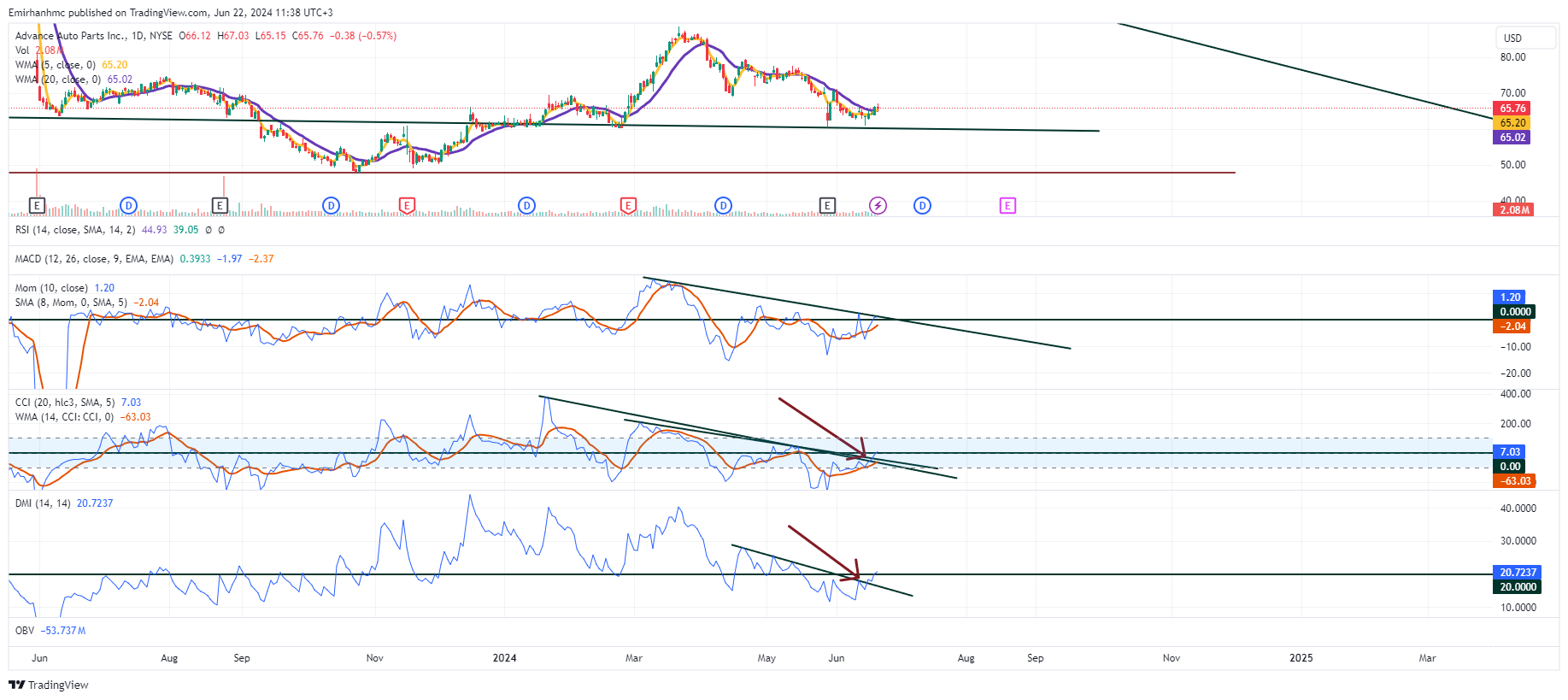Click the black earnings marker in late August 2023
The width and height of the screenshot is (1568, 700).
point(220,205)
